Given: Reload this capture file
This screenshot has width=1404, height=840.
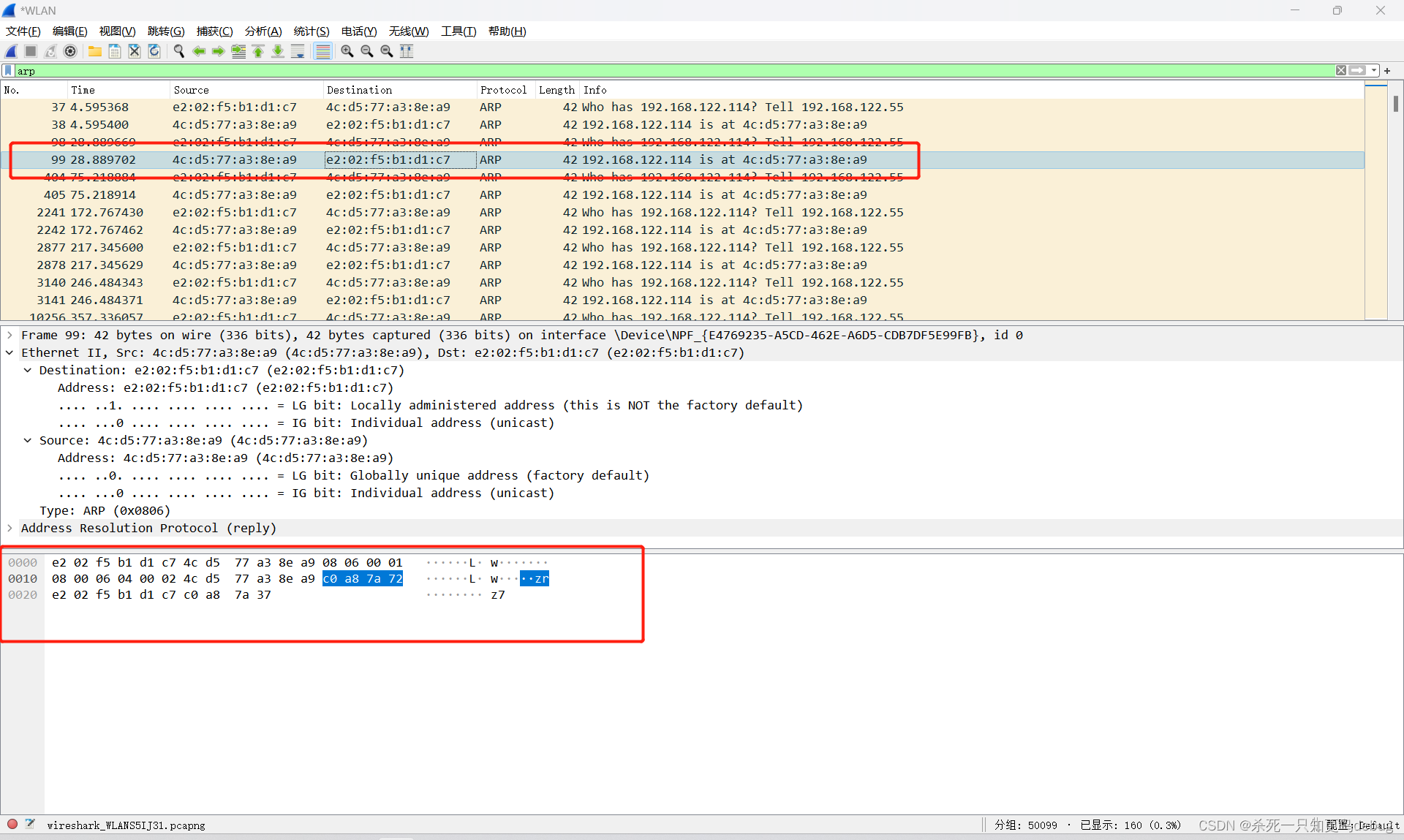Looking at the screenshot, I should point(154,51).
